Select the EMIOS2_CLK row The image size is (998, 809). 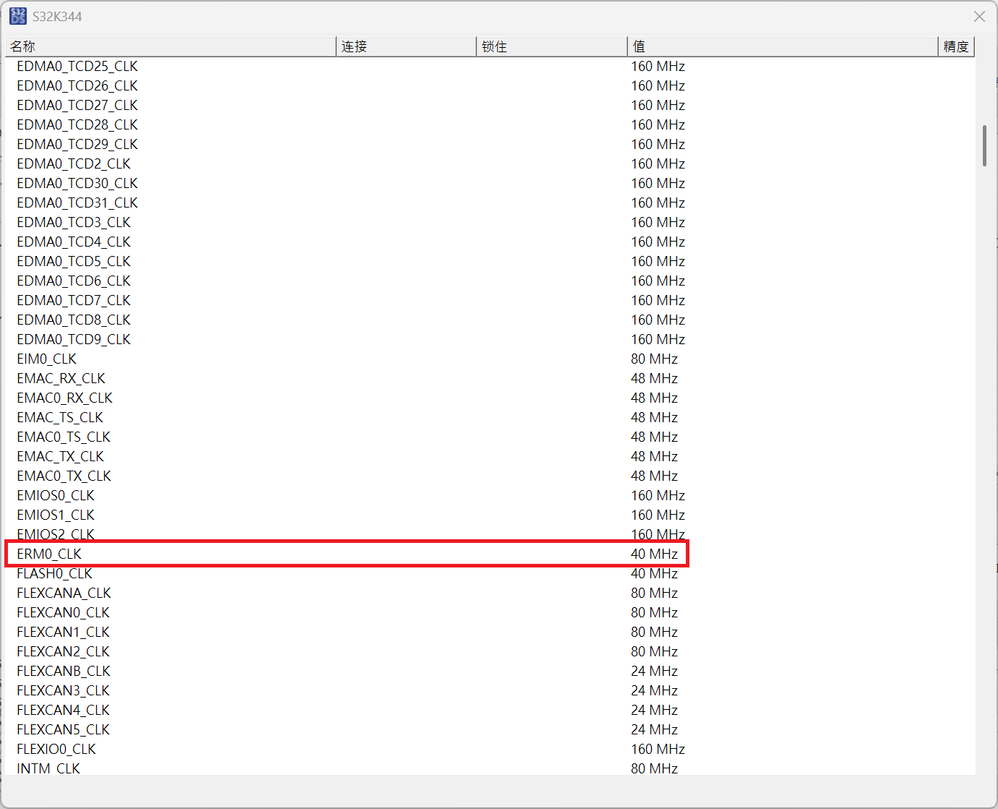(x=490, y=535)
